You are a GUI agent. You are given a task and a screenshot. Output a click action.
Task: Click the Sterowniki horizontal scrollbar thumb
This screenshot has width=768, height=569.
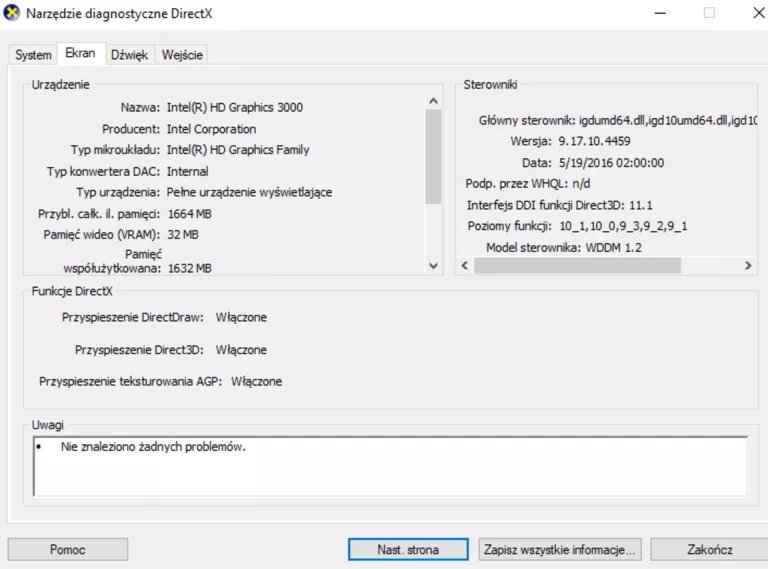tap(577, 265)
